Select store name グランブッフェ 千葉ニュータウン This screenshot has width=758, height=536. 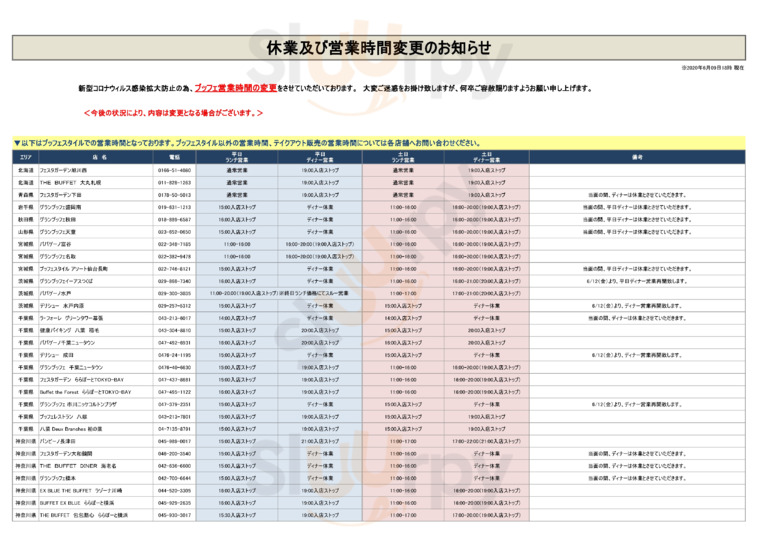click(71, 368)
